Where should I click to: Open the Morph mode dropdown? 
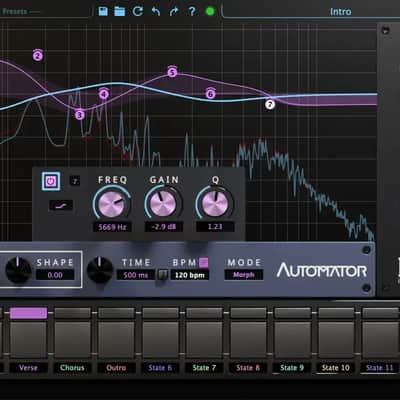click(x=244, y=275)
